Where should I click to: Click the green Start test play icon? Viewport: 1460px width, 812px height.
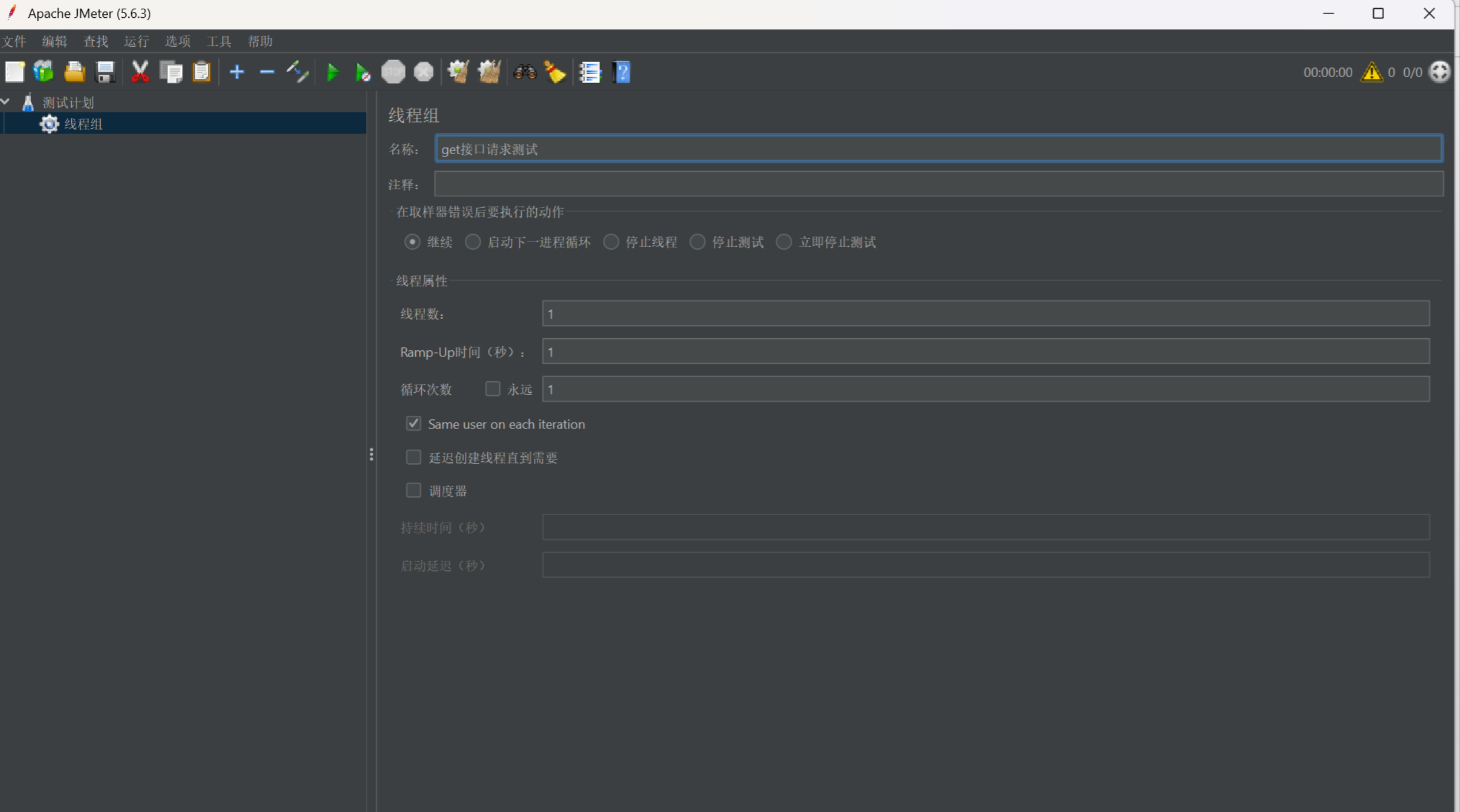tap(332, 72)
